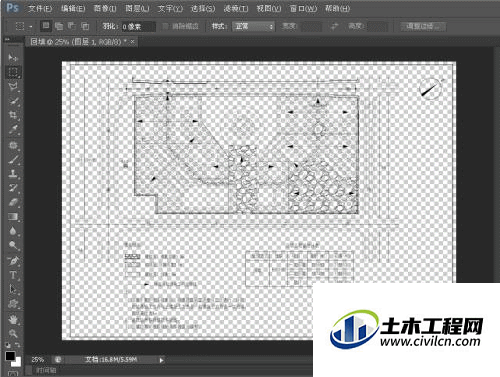Reset default foreground and background colors
This screenshot has height=377, width=500.
point(8,345)
